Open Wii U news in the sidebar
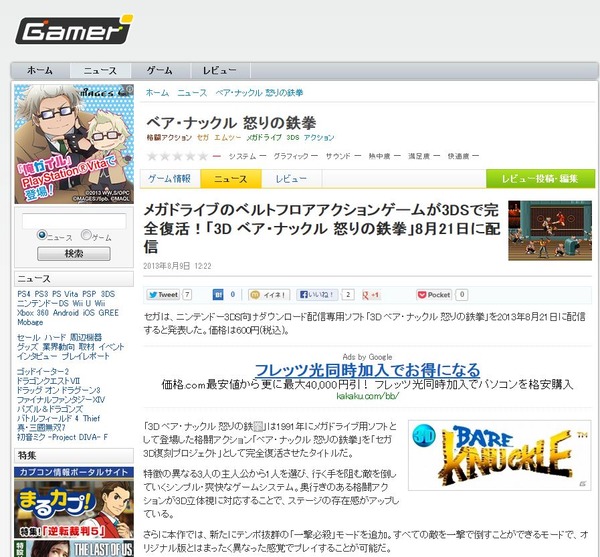Viewport: 600px width, 557px height. point(82,303)
